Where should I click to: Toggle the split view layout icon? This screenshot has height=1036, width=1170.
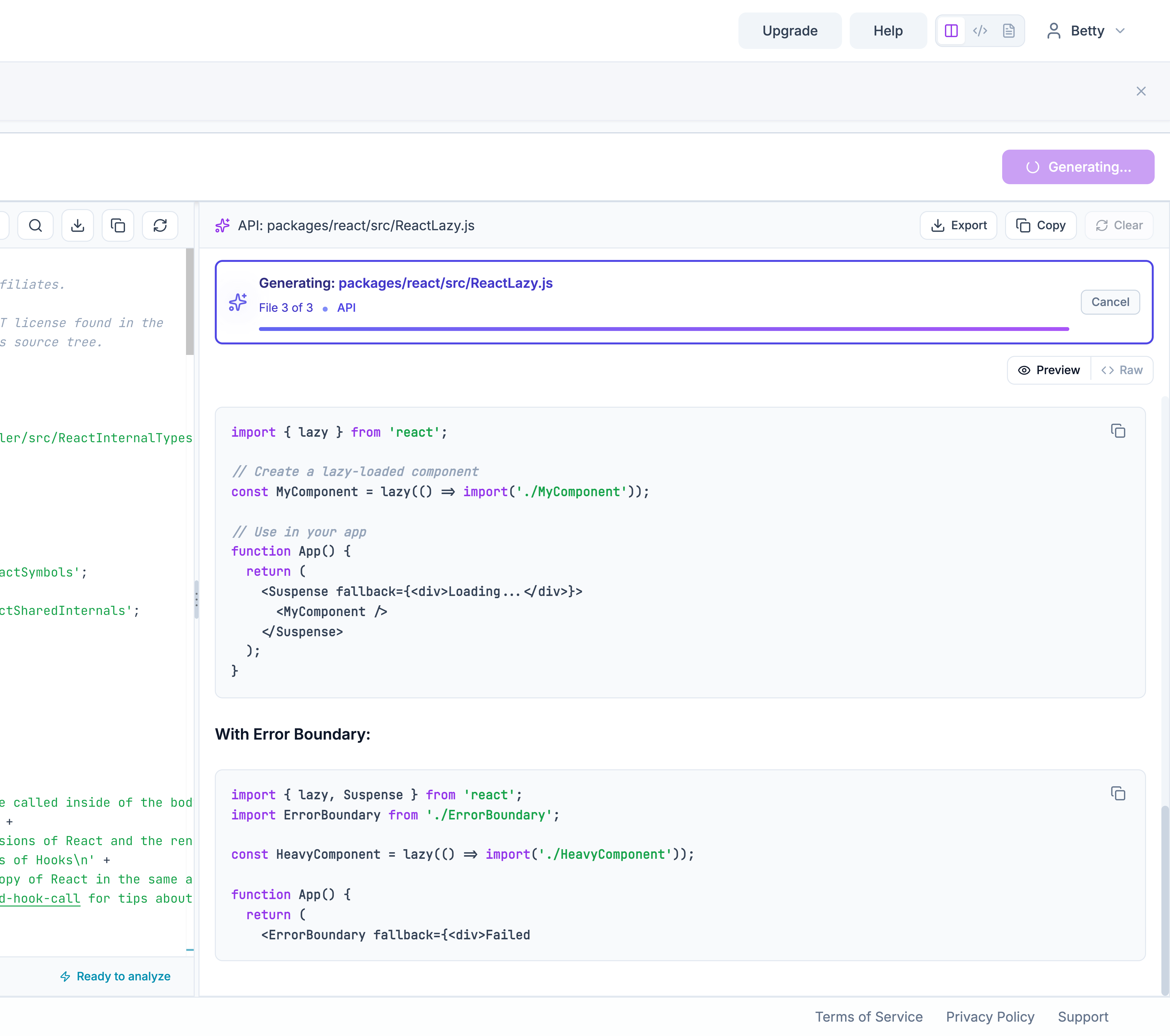point(951,31)
